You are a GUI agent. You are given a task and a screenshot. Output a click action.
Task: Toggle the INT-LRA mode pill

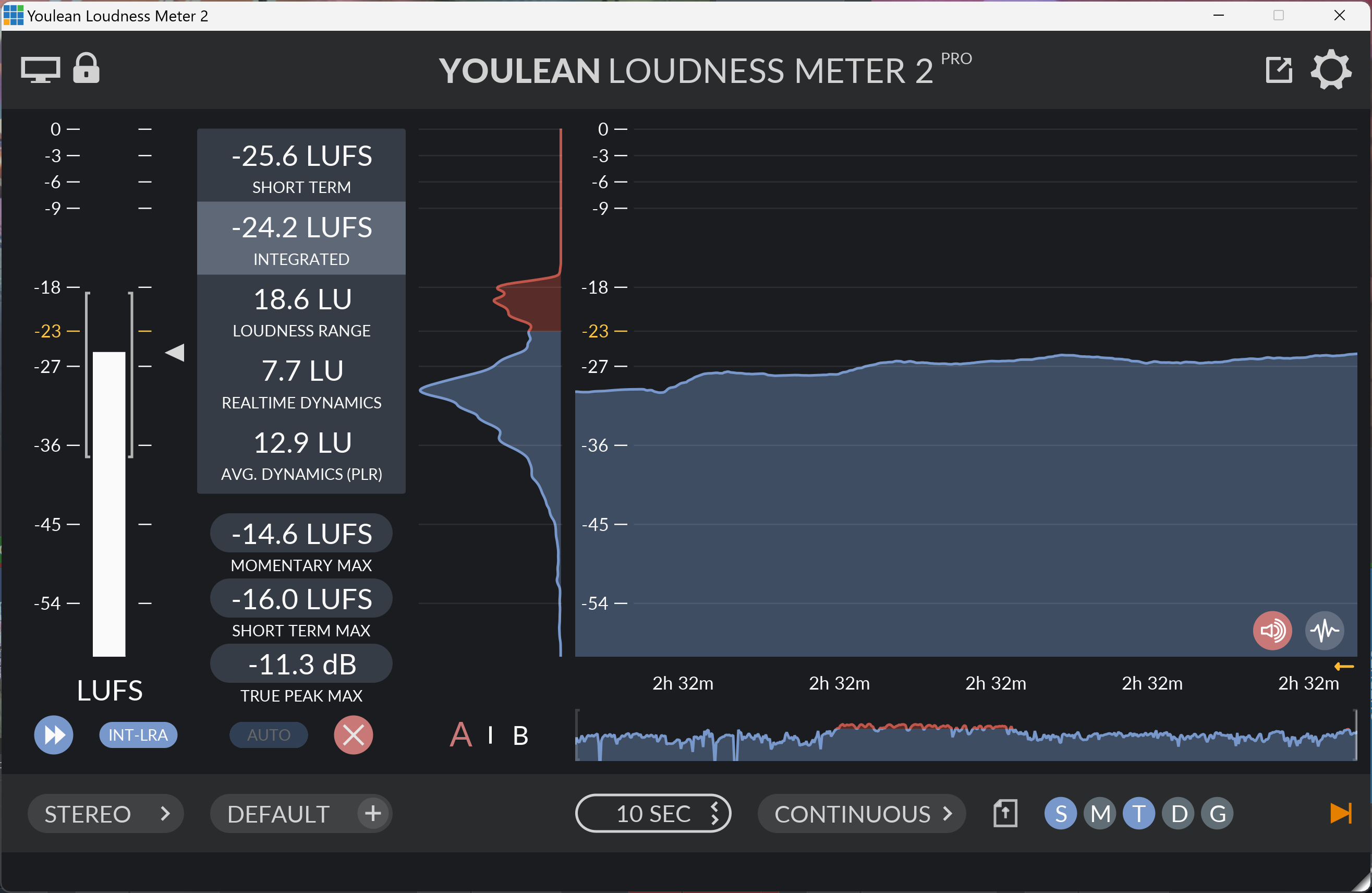(138, 735)
